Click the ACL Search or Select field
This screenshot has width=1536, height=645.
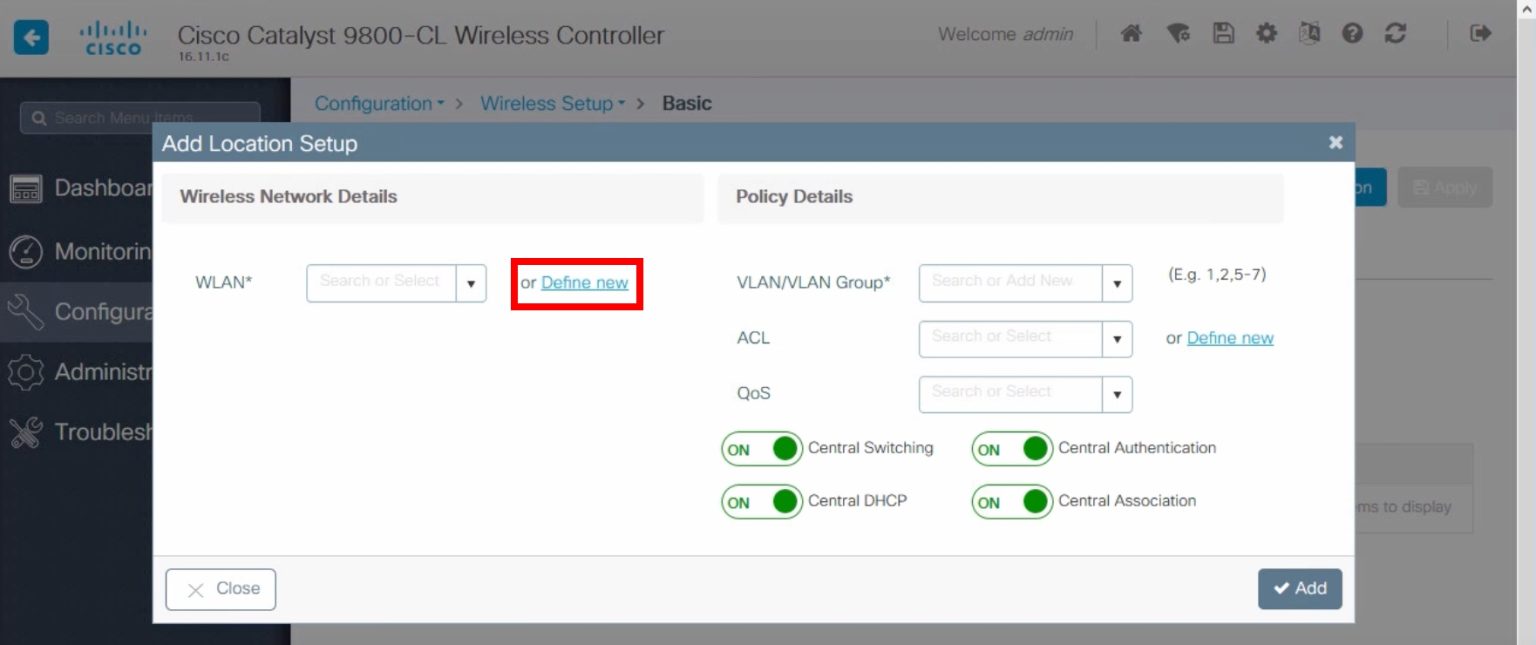point(1010,339)
